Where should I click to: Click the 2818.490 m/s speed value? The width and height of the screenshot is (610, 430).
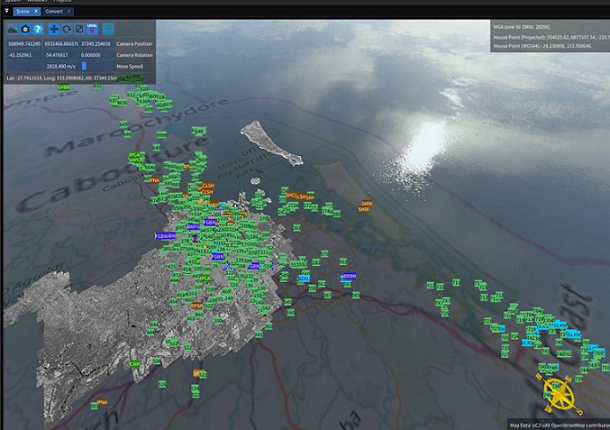pyautogui.click(x=61, y=67)
